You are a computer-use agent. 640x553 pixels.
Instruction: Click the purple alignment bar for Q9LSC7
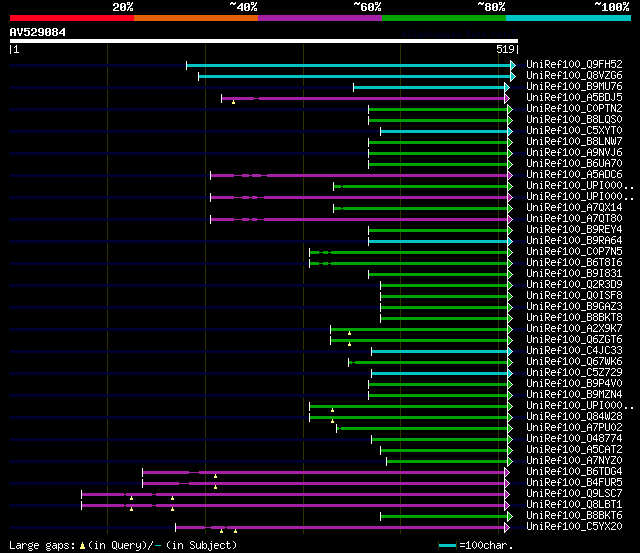pyautogui.click(x=293, y=495)
